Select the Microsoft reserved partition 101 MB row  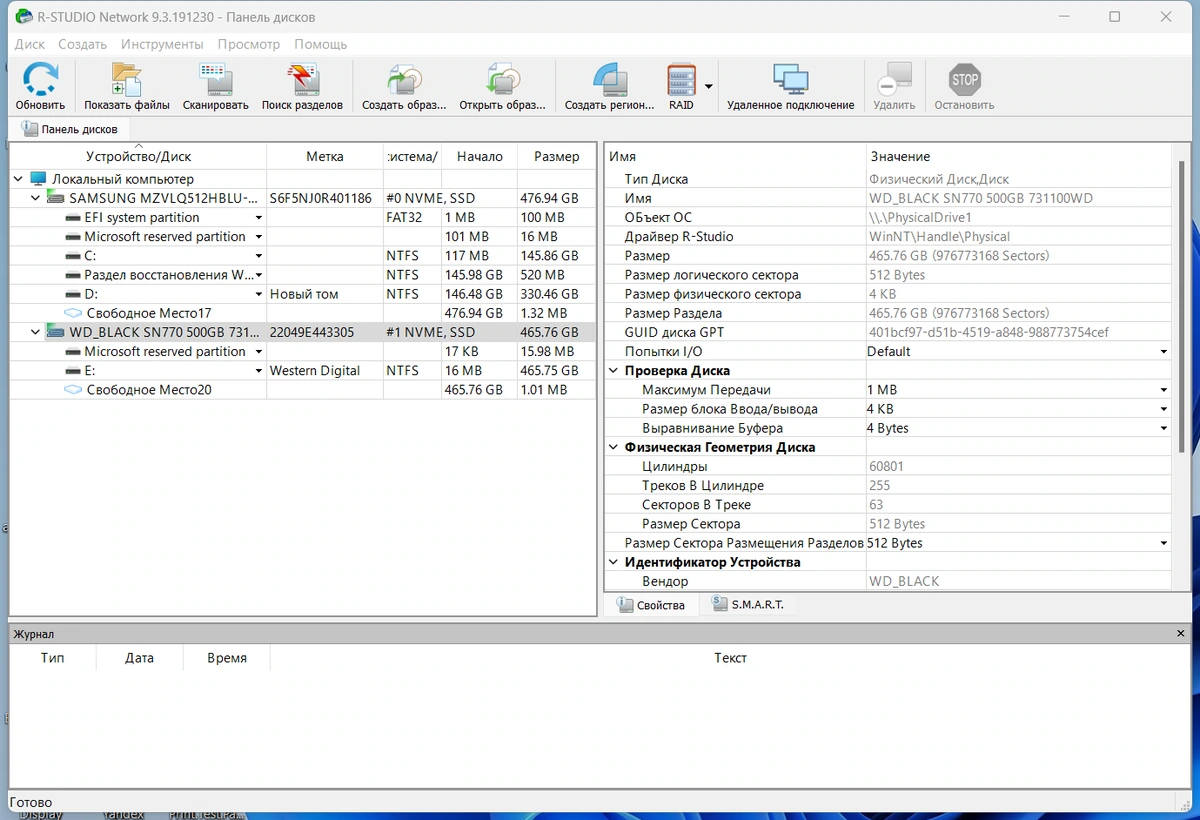pos(303,237)
